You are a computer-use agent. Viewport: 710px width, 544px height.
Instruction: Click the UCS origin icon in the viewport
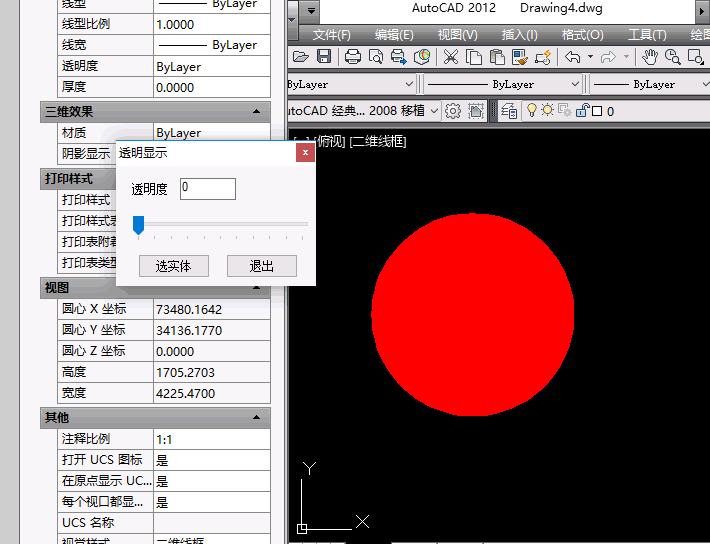302,529
